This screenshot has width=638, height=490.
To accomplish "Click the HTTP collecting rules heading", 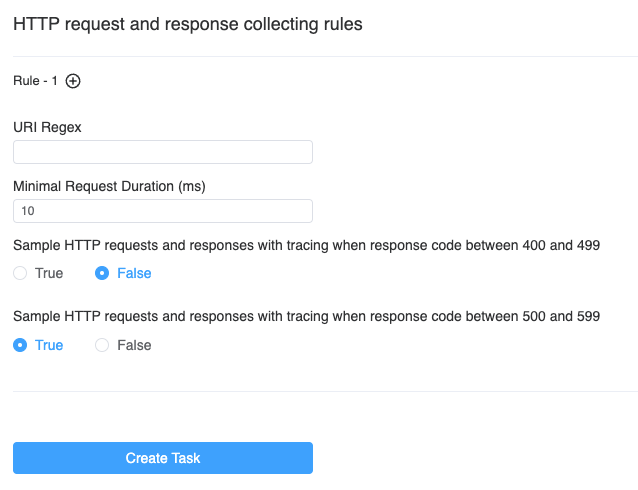I will pos(187,25).
